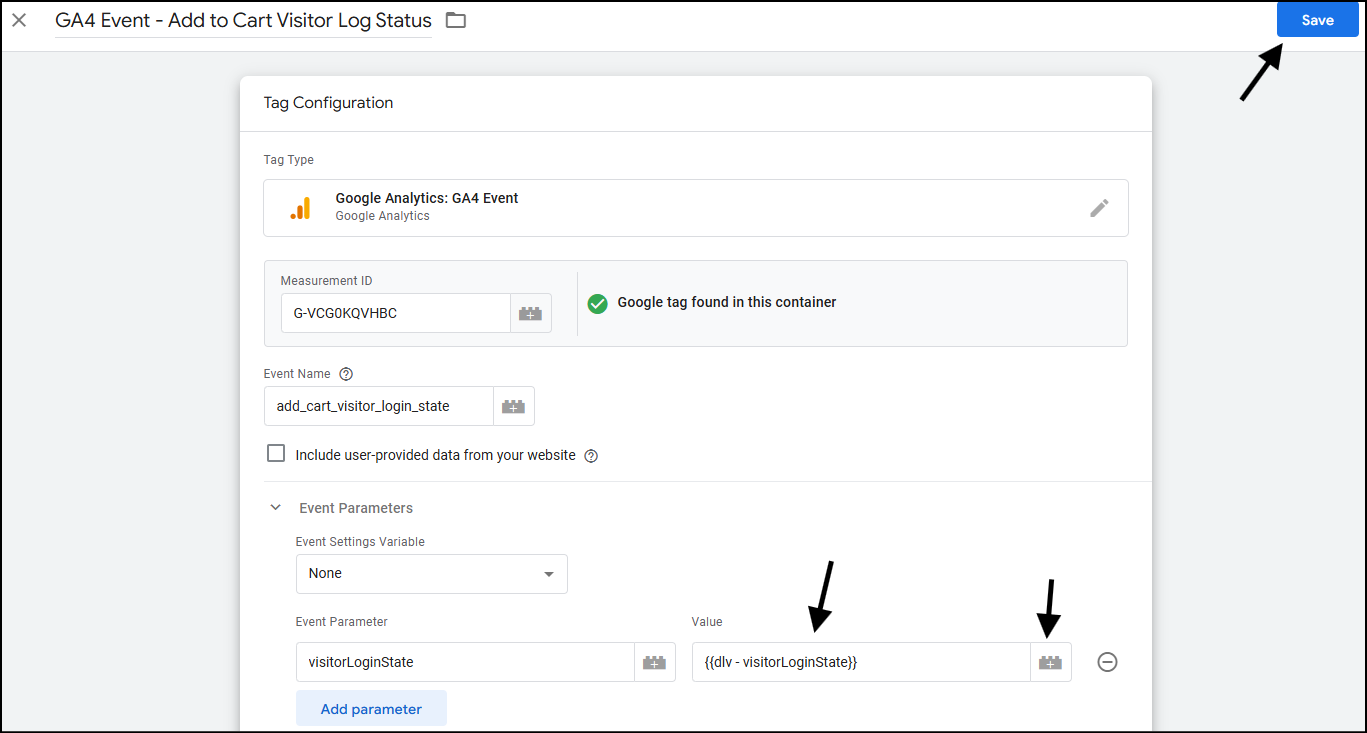This screenshot has width=1367, height=733.
Task: Save the tag
Action: pos(1317,20)
